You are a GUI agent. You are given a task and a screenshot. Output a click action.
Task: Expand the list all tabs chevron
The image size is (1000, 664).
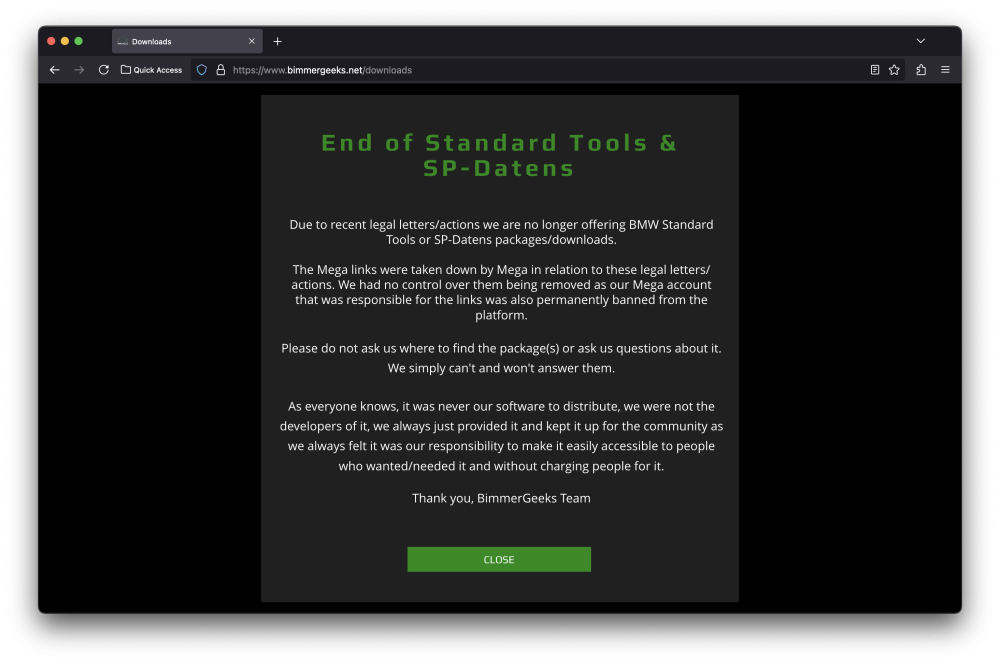[x=920, y=41]
